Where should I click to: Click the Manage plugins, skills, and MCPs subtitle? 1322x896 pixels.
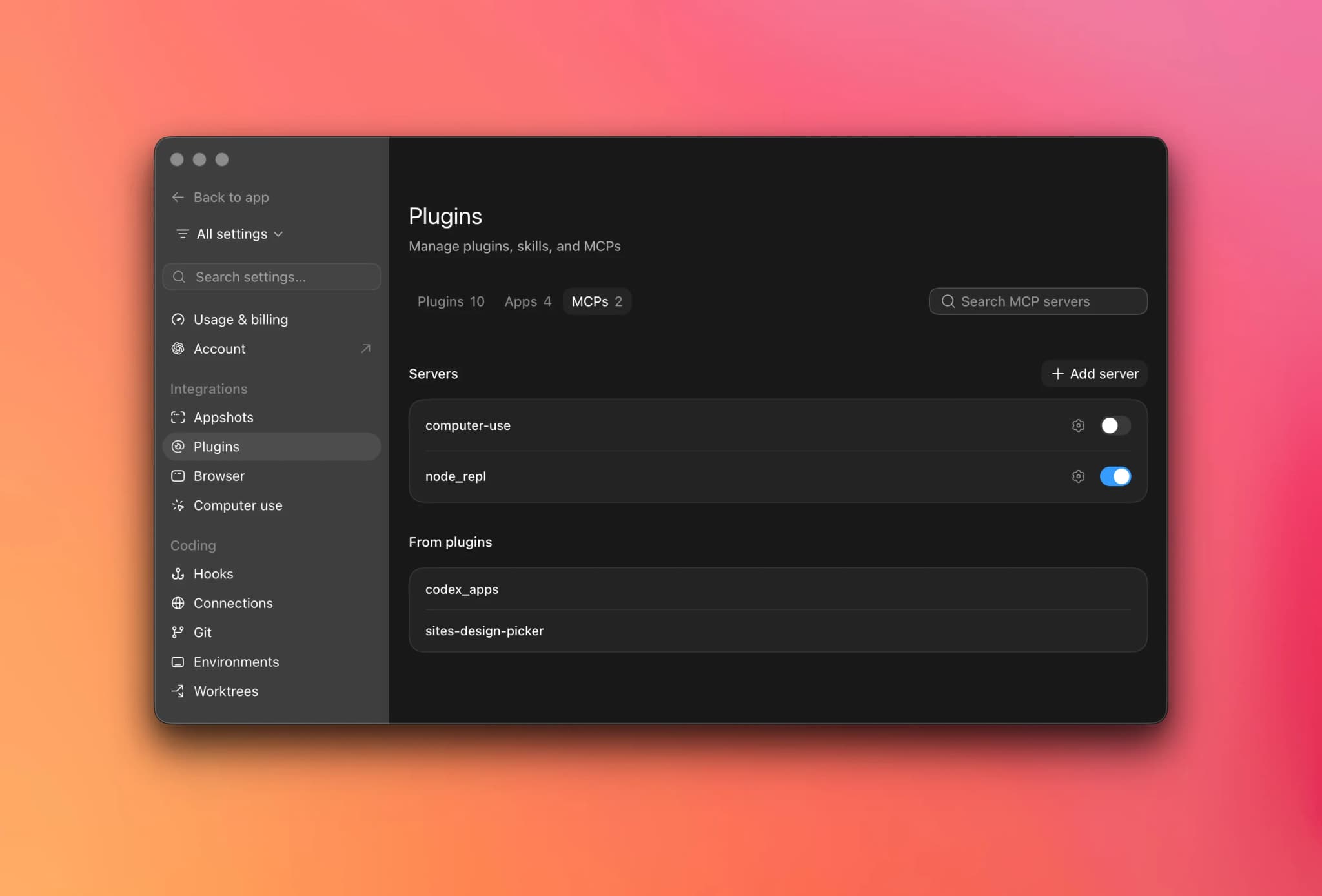(x=514, y=246)
